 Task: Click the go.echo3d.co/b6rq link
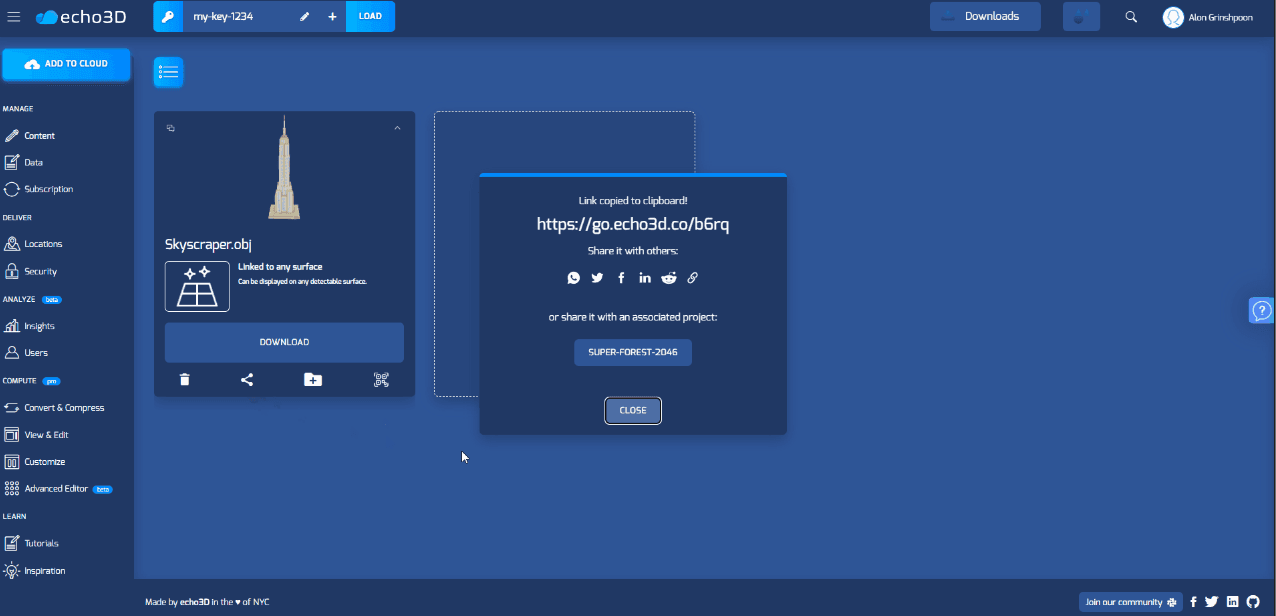[633, 224]
